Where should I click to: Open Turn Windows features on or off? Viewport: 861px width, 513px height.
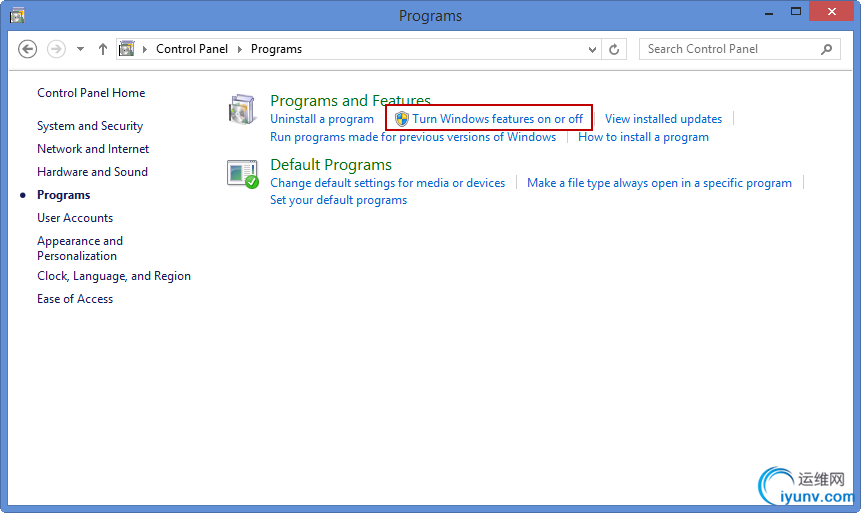[497, 119]
